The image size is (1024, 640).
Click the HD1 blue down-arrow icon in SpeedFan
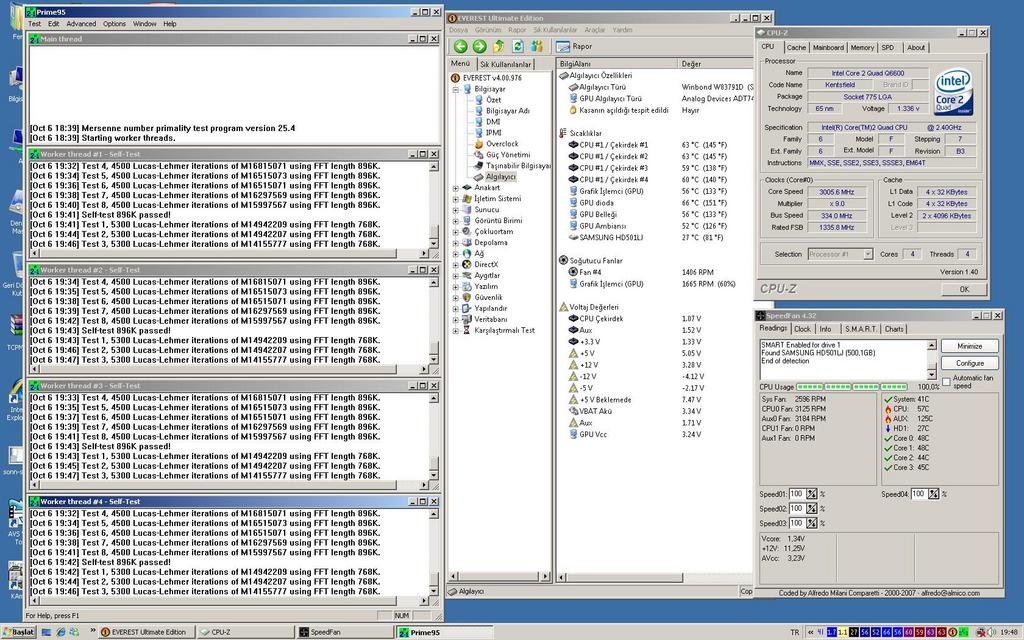point(888,429)
